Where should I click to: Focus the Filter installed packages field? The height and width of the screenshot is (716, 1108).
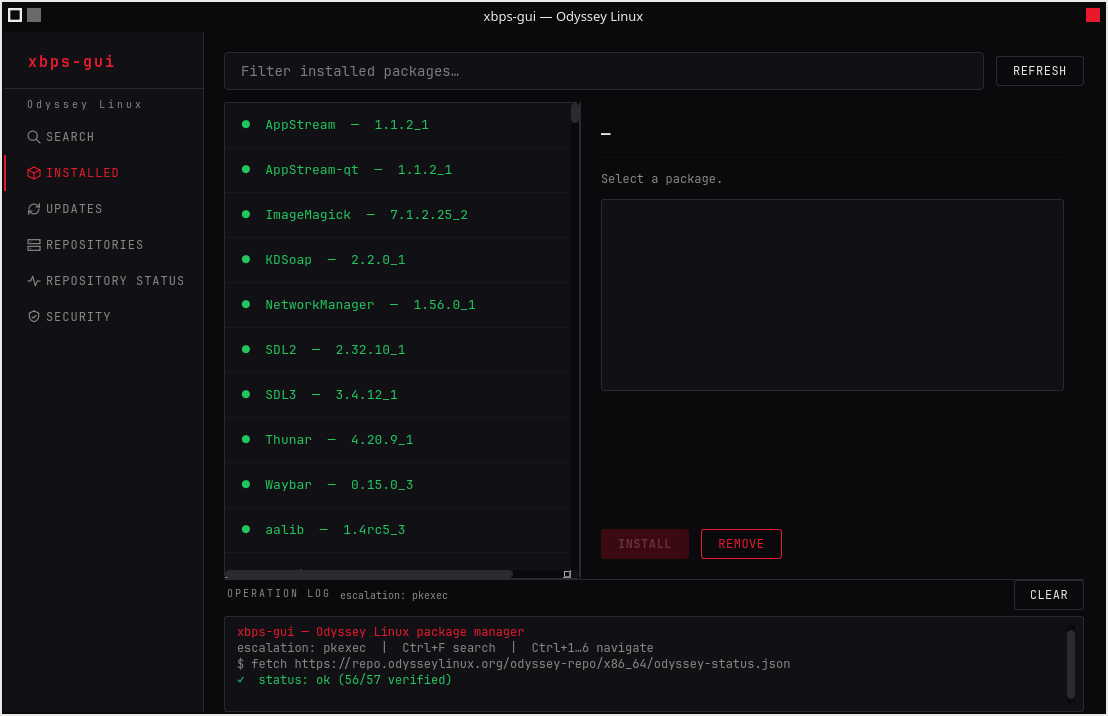pos(603,71)
